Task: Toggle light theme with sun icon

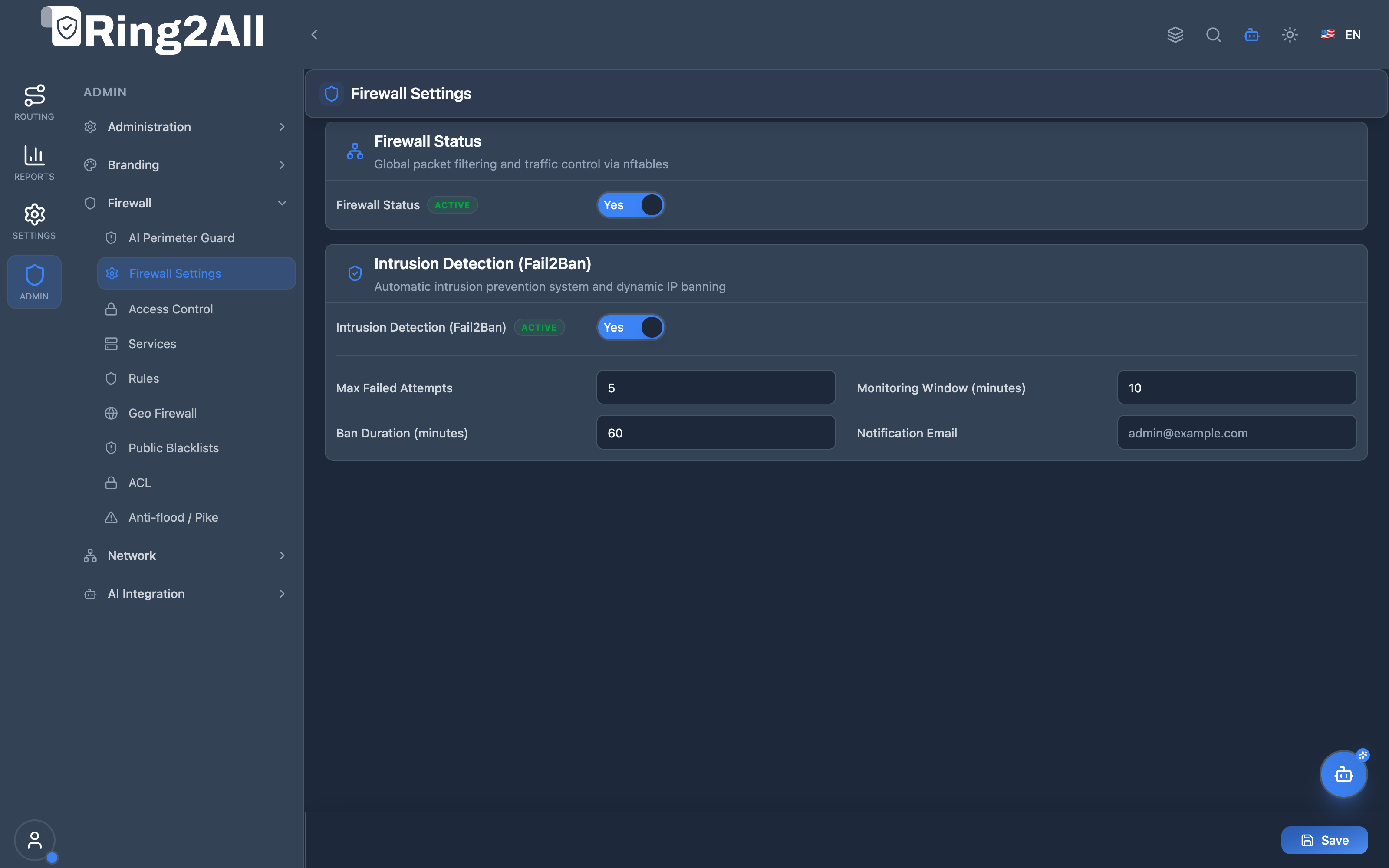Action: coord(1290,34)
